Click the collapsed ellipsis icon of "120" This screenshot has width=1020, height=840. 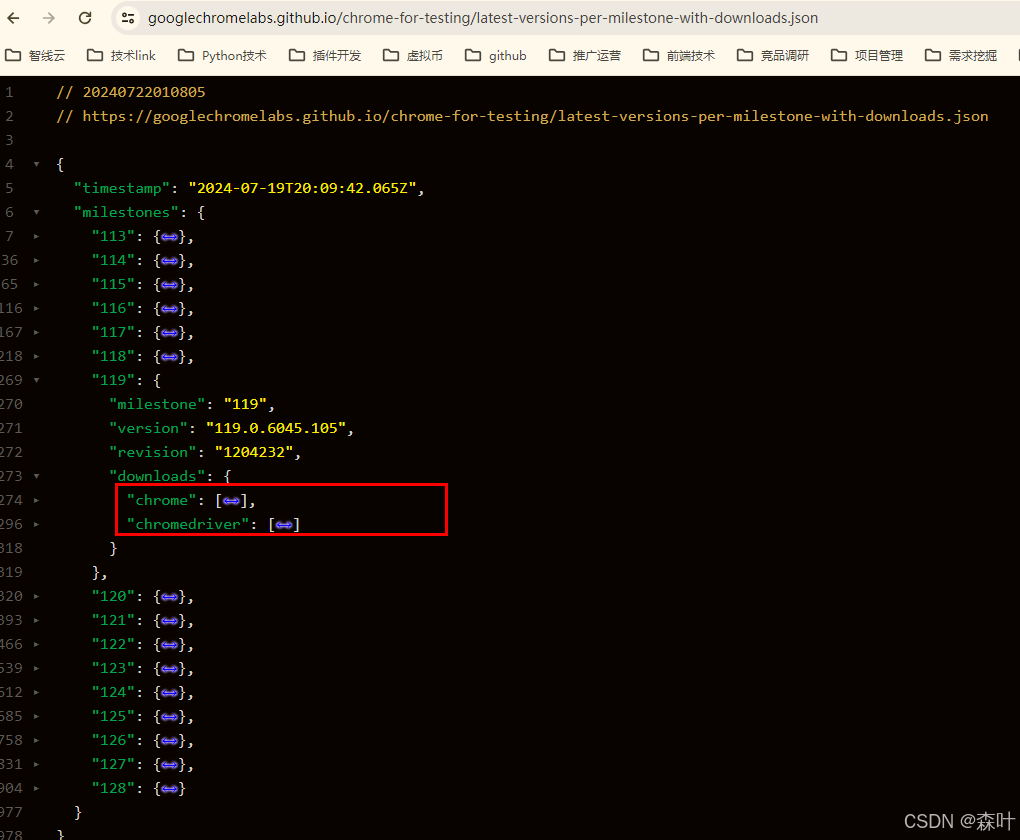tap(170, 597)
